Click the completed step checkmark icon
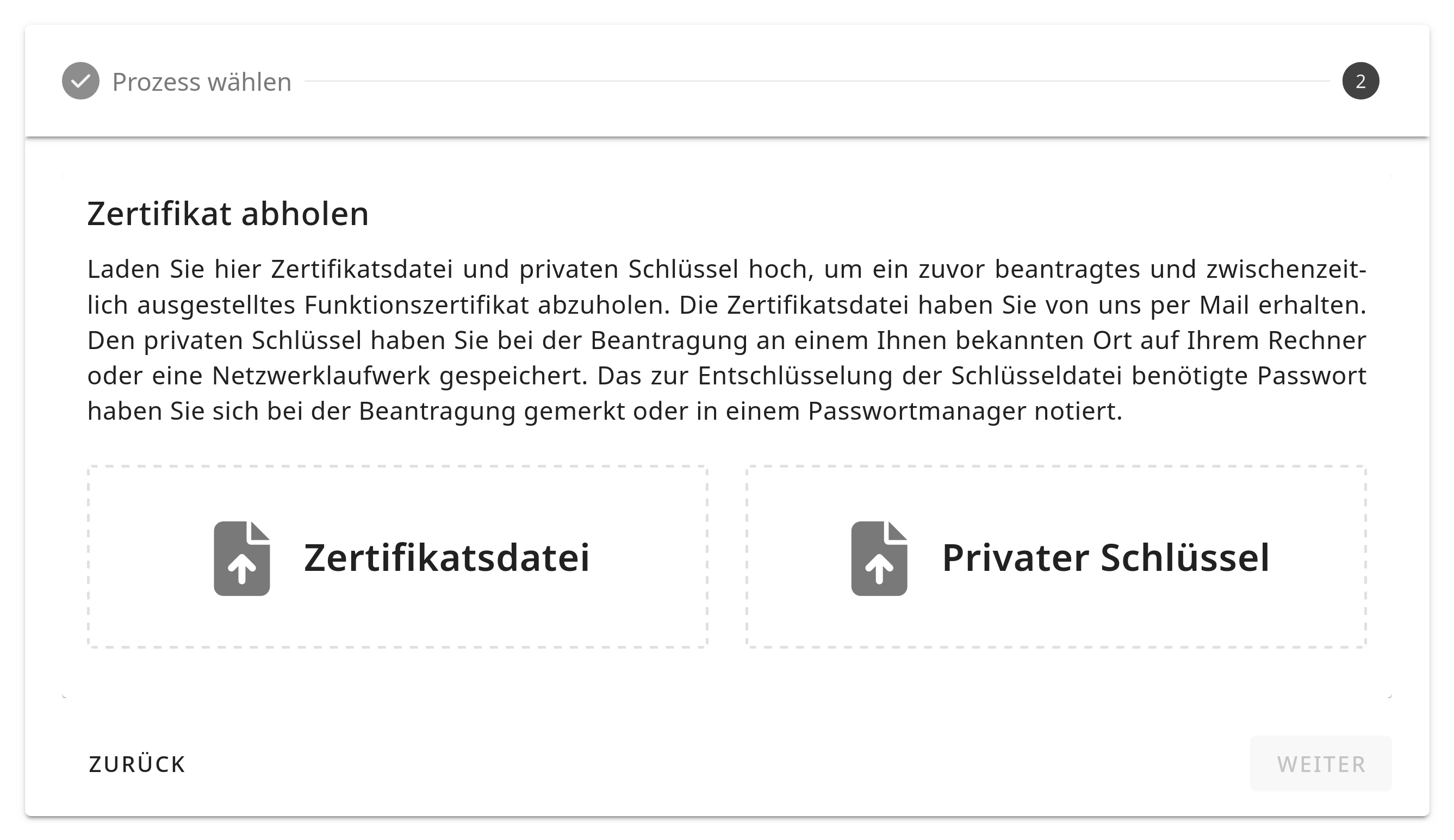 click(x=81, y=81)
